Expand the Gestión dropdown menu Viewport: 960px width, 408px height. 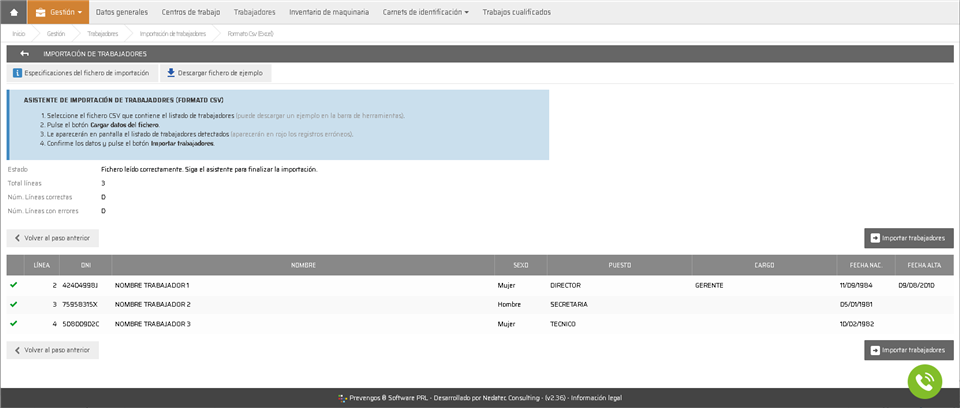58,12
